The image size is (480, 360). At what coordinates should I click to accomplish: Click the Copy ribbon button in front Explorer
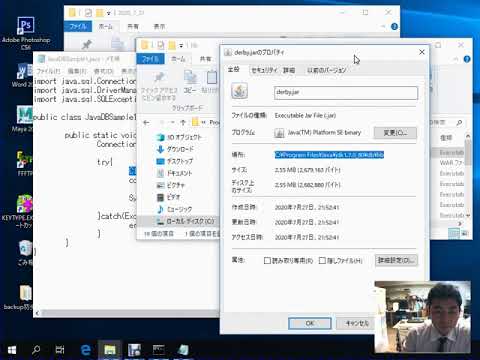pos(190,82)
